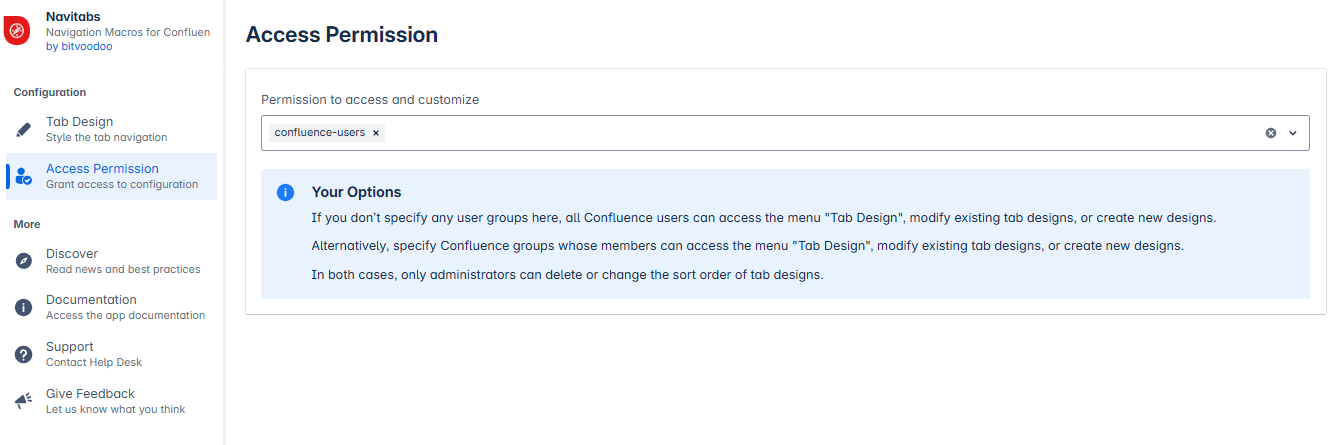Click the confluence-users tag label

(319, 133)
